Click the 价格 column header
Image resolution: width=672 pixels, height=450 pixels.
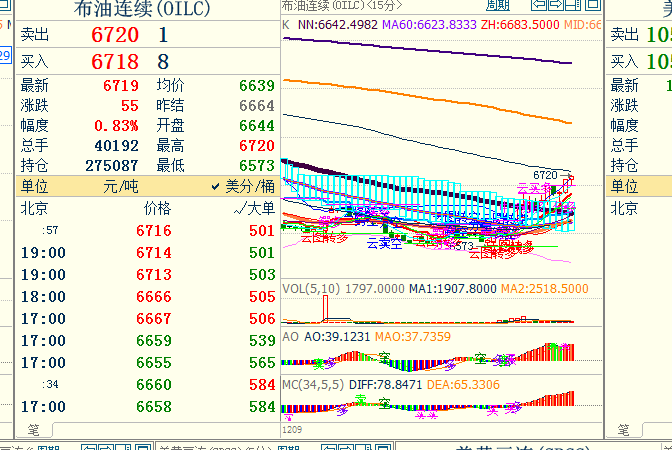pos(157,208)
